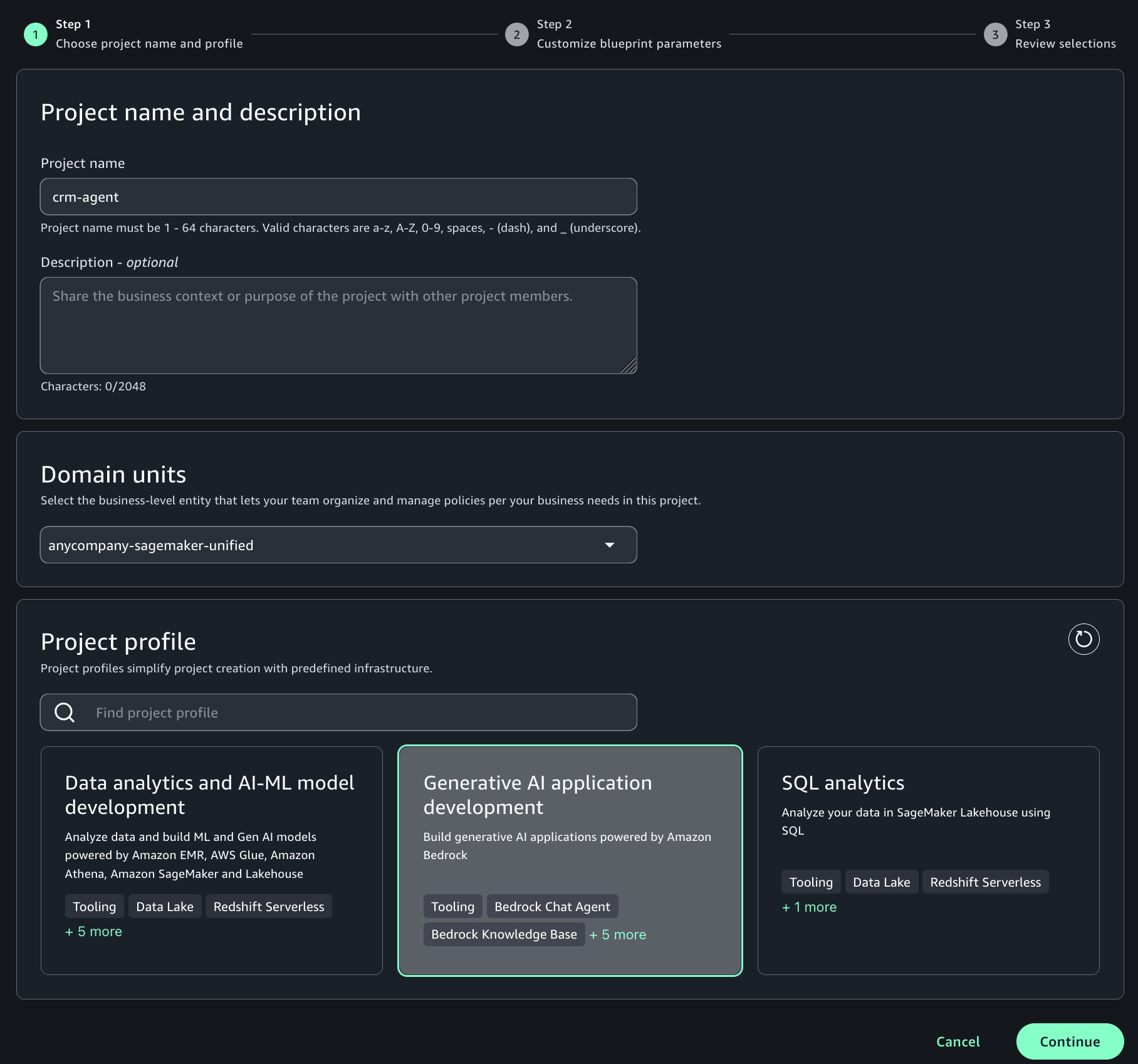Select the SQL analytics profile card
The width and height of the screenshot is (1138, 1064).
tap(928, 860)
